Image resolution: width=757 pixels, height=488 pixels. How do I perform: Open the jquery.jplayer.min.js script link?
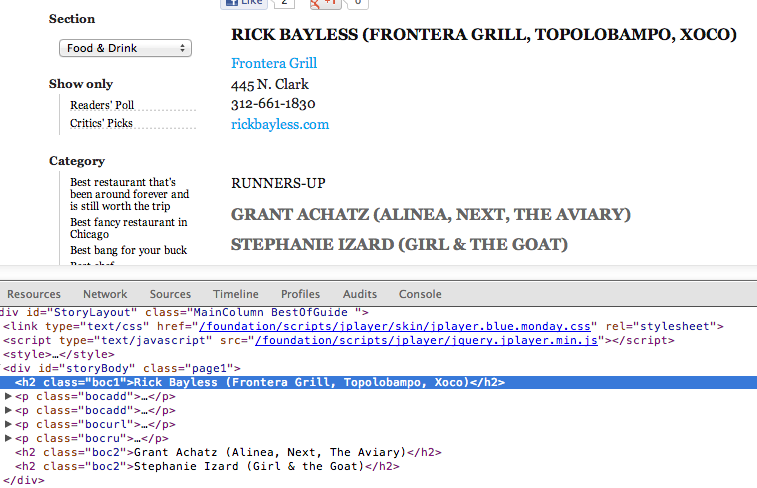(426, 340)
